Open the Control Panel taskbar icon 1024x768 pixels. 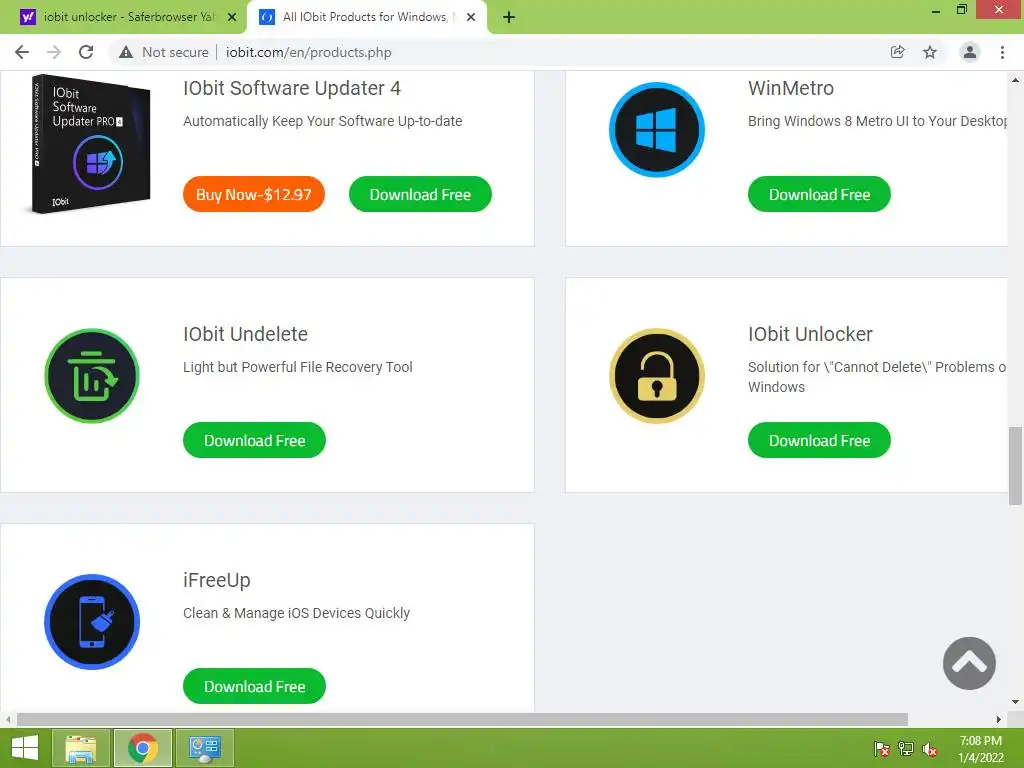click(x=204, y=748)
